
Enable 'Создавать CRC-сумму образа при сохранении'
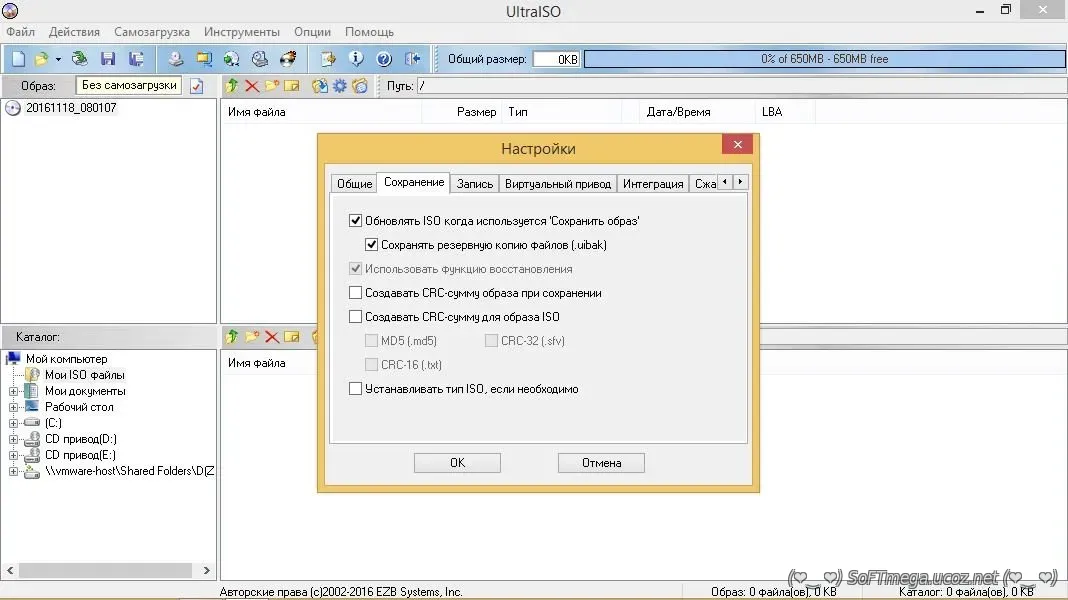355,293
